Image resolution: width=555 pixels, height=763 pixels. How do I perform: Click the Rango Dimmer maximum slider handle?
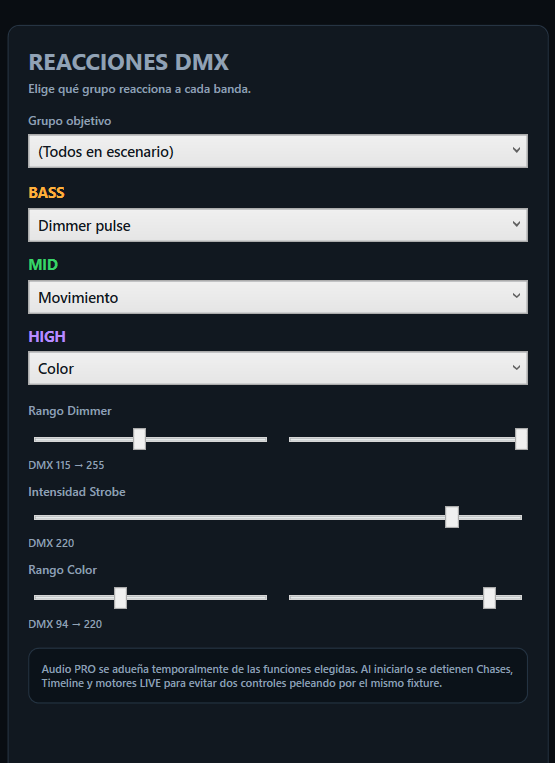tap(521, 439)
